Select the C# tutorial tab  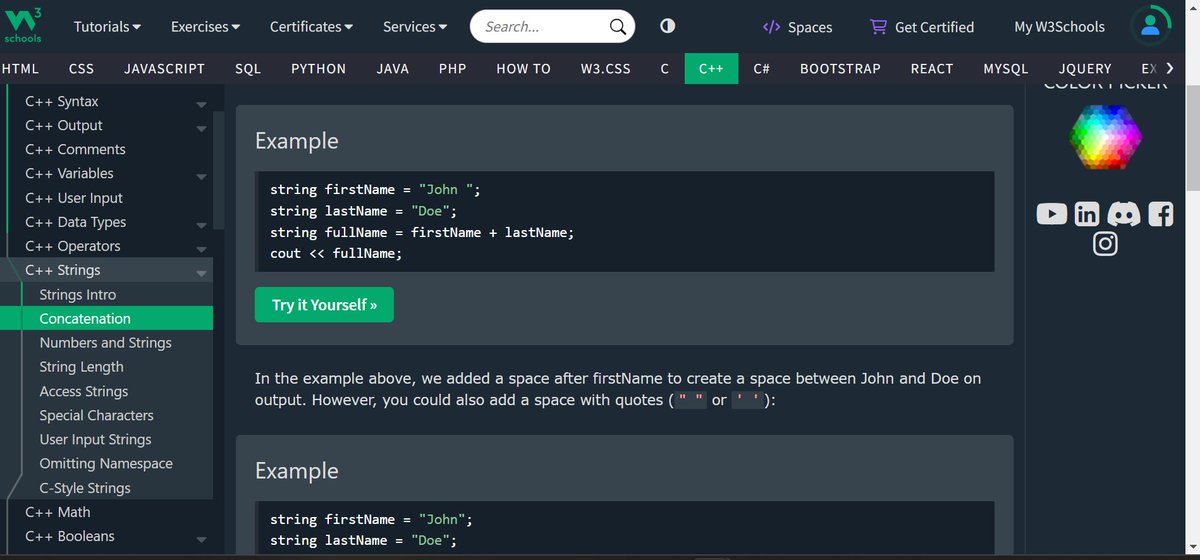tap(761, 68)
